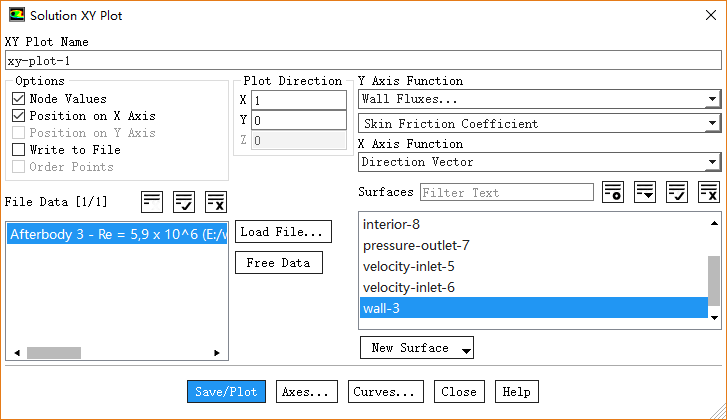The width and height of the screenshot is (727, 420).
Task: Select all surfaces icon
Action: pos(677,192)
